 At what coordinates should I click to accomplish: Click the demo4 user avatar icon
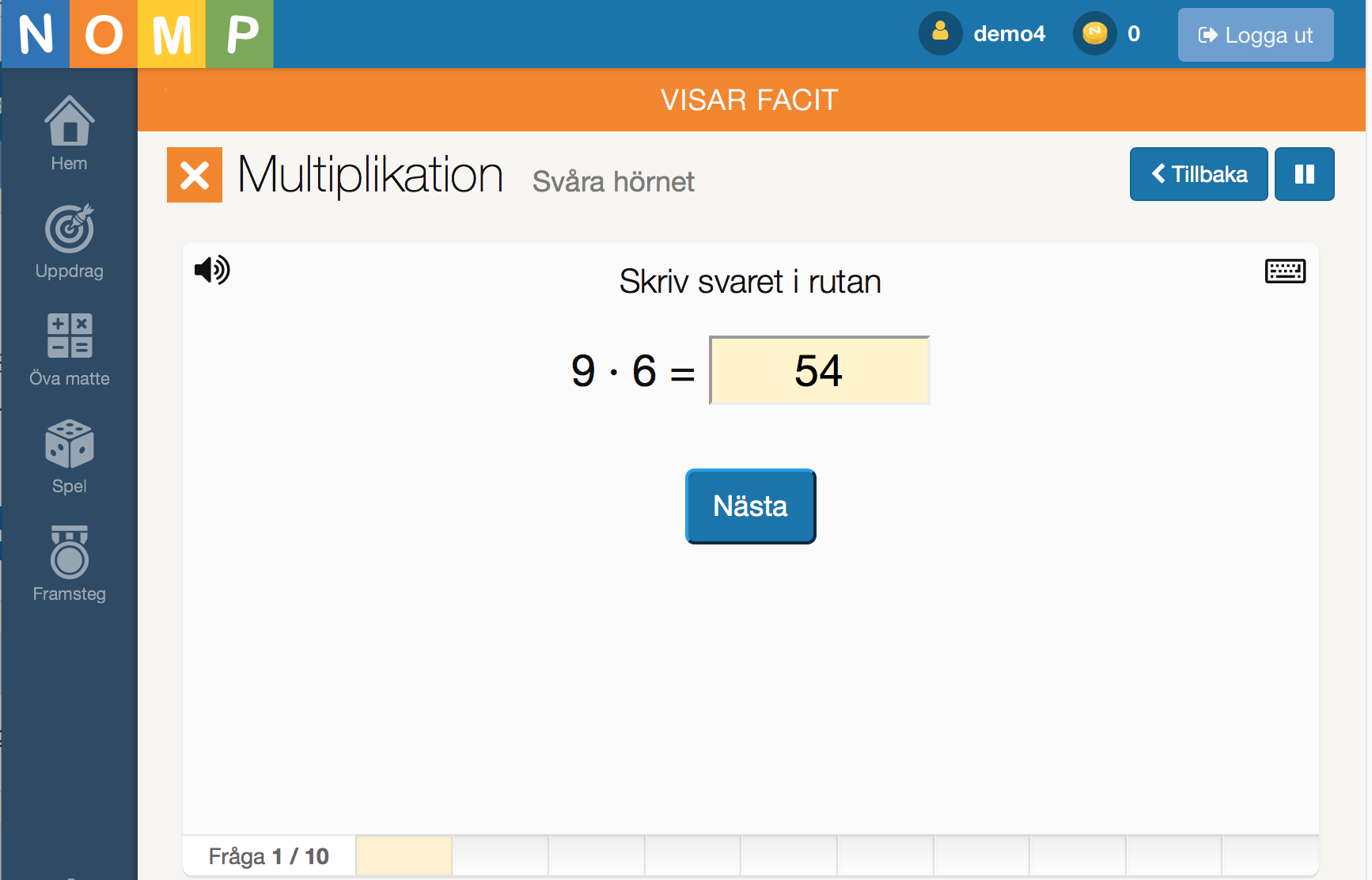pos(940,33)
